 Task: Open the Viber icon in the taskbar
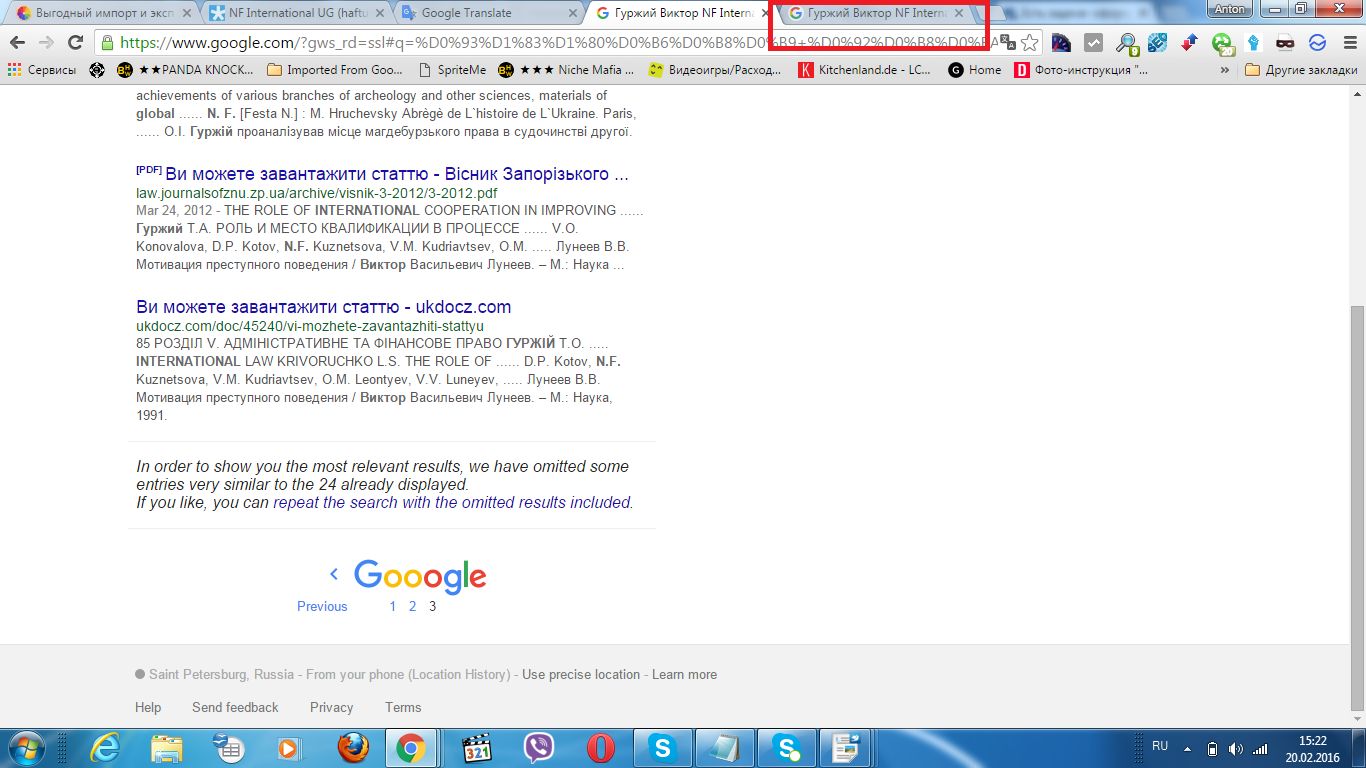coord(540,747)
